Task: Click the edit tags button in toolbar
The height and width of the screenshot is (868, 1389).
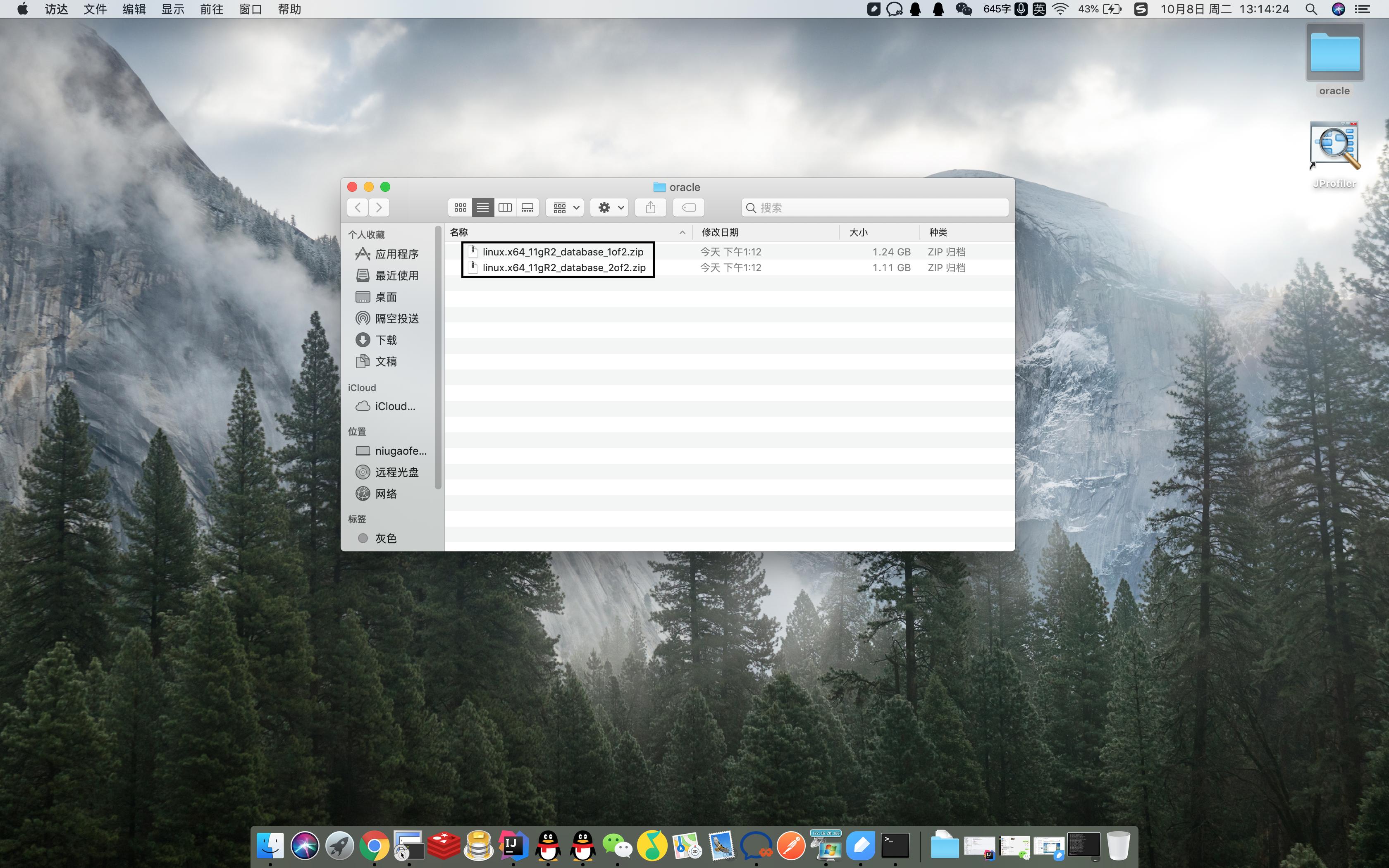Action: pyautogui.click(x=689, y=207)
